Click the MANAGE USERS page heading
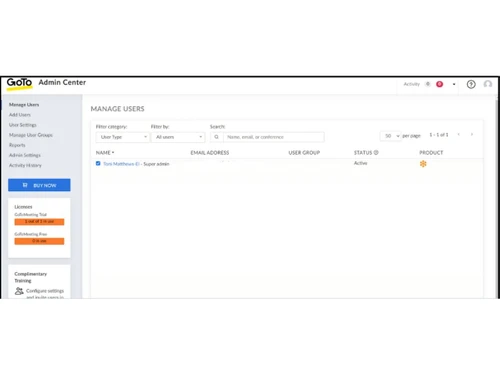 click(x=117, y=109)
